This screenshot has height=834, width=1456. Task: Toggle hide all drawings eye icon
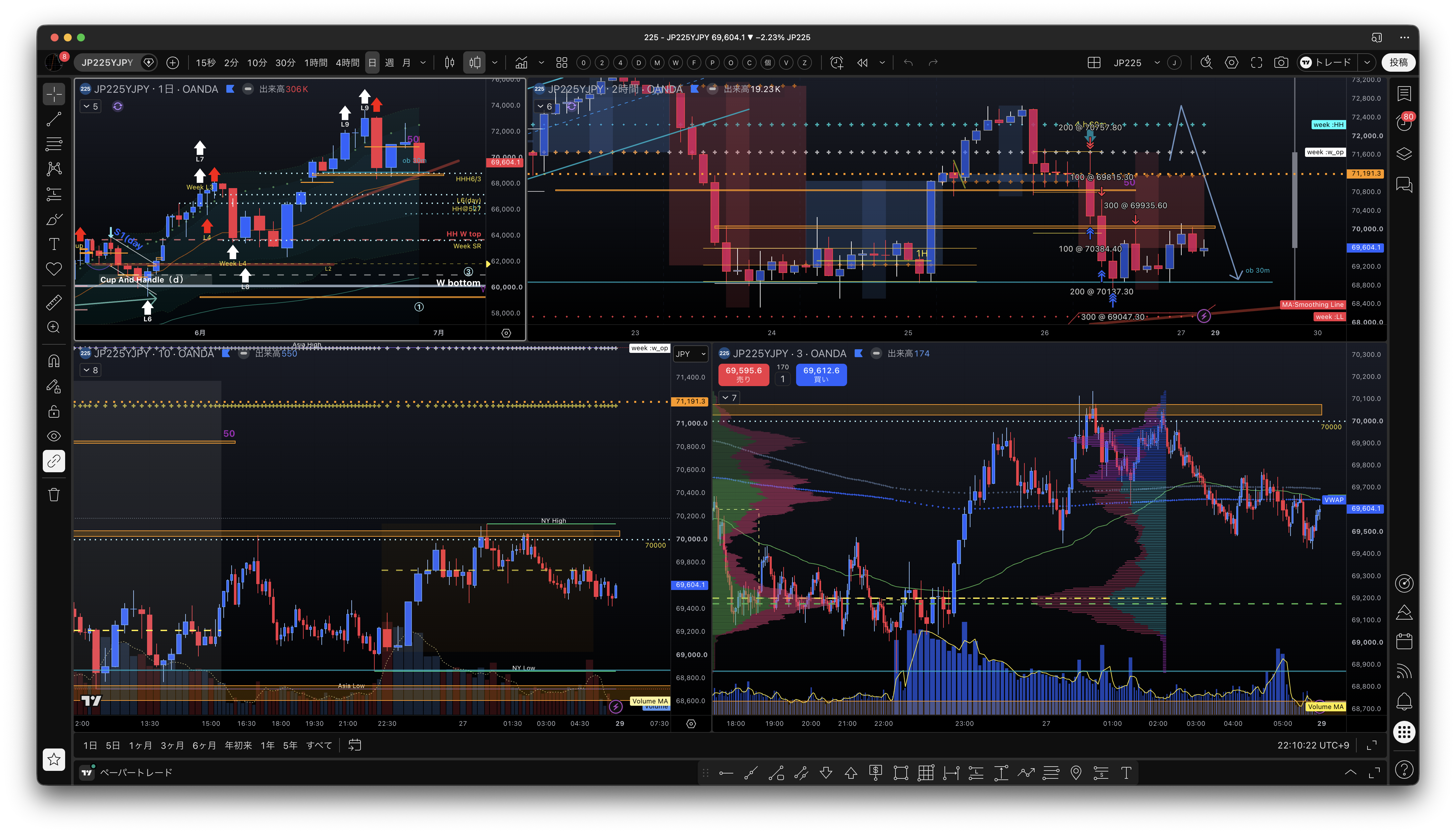(54, 436)
